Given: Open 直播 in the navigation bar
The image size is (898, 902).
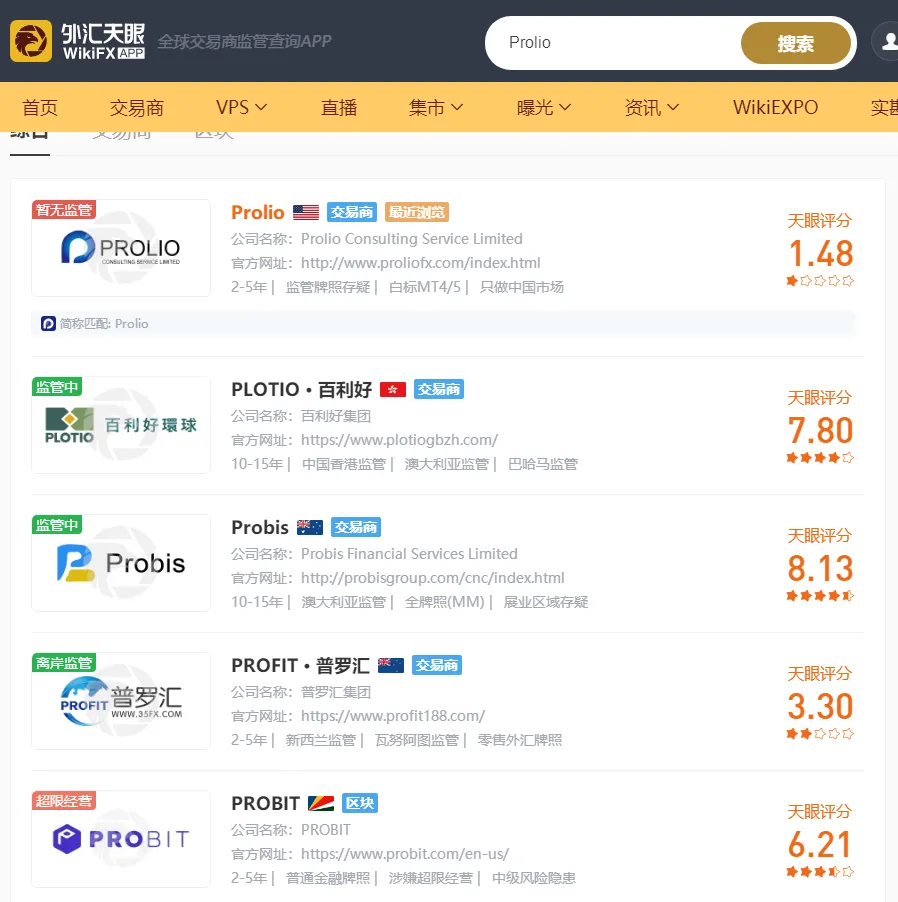Looking at the screenshot, I should coord(339,108).
